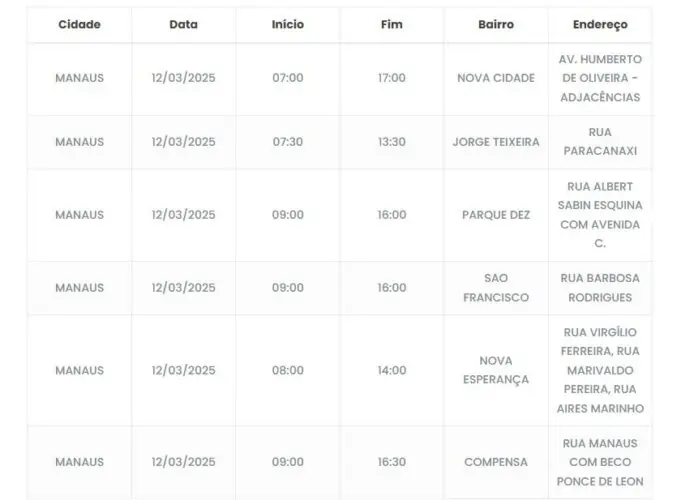
Task: Click the Av. Humberto de Oliveira address
Action: click(x=600, y=78)
